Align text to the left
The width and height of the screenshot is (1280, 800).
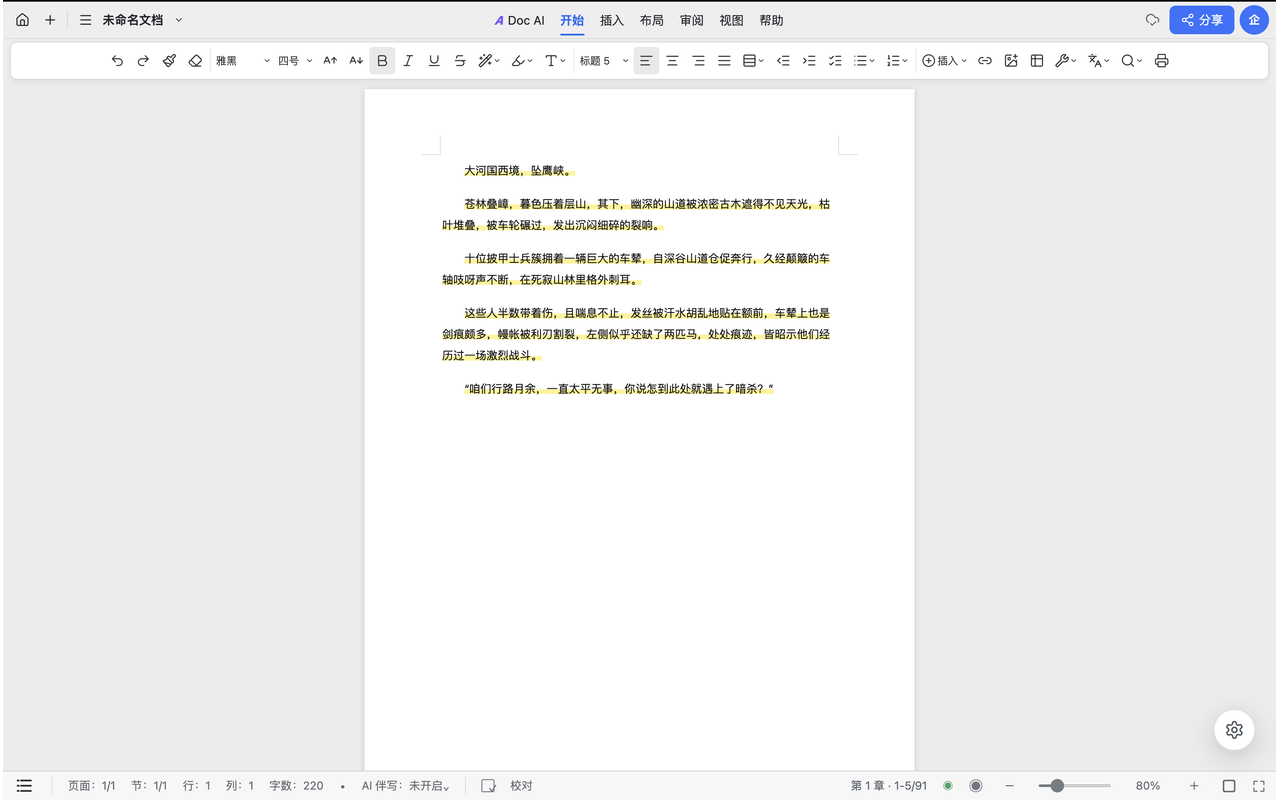click(x=646, y=61)
